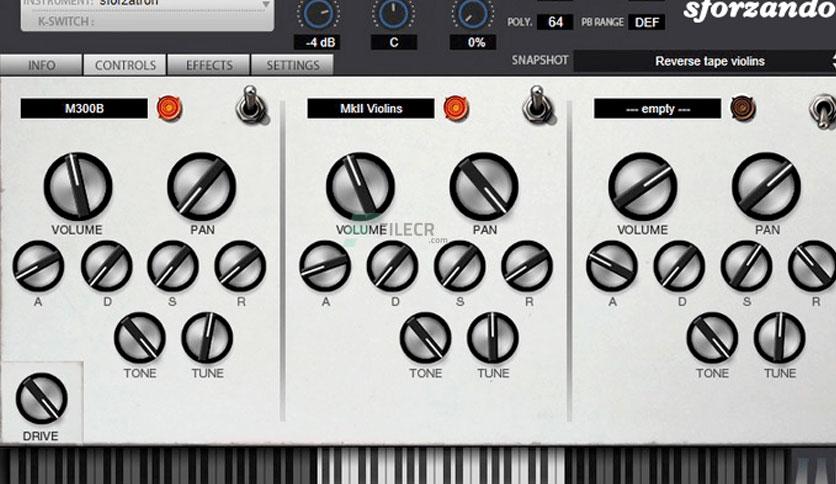Click the empty slot PAN knob
Viewport: 836px width, 484px height.
point(766,187)
